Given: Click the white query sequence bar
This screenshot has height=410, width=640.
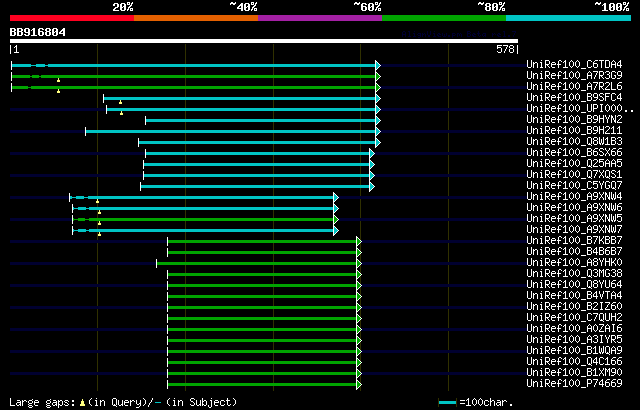Looking at the screenshot, I should (264, 41).
